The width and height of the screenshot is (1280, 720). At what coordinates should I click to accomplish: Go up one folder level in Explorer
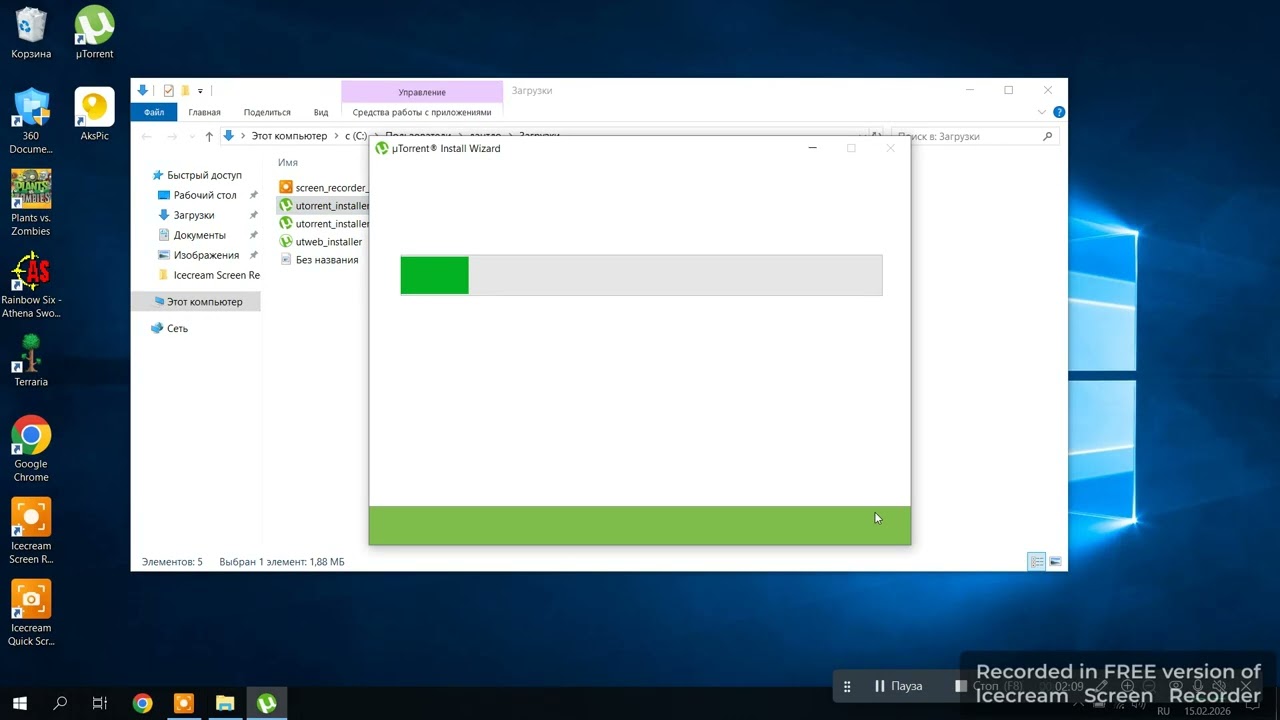tap(209, 136)
